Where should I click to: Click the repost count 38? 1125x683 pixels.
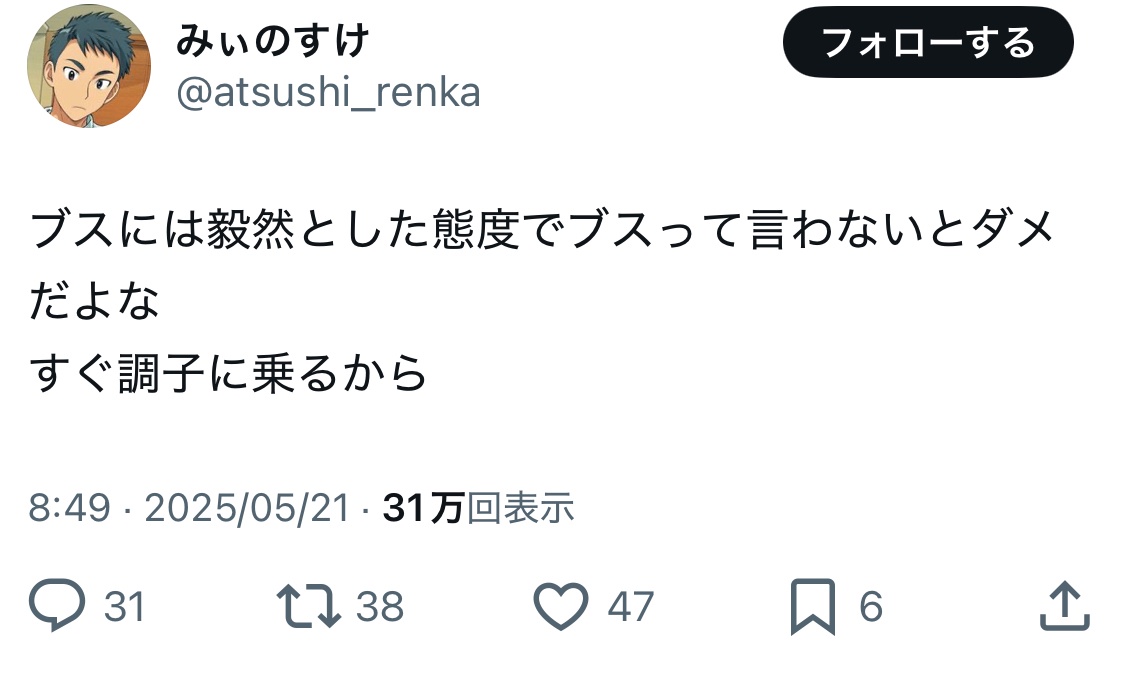[x=380, y=607]
